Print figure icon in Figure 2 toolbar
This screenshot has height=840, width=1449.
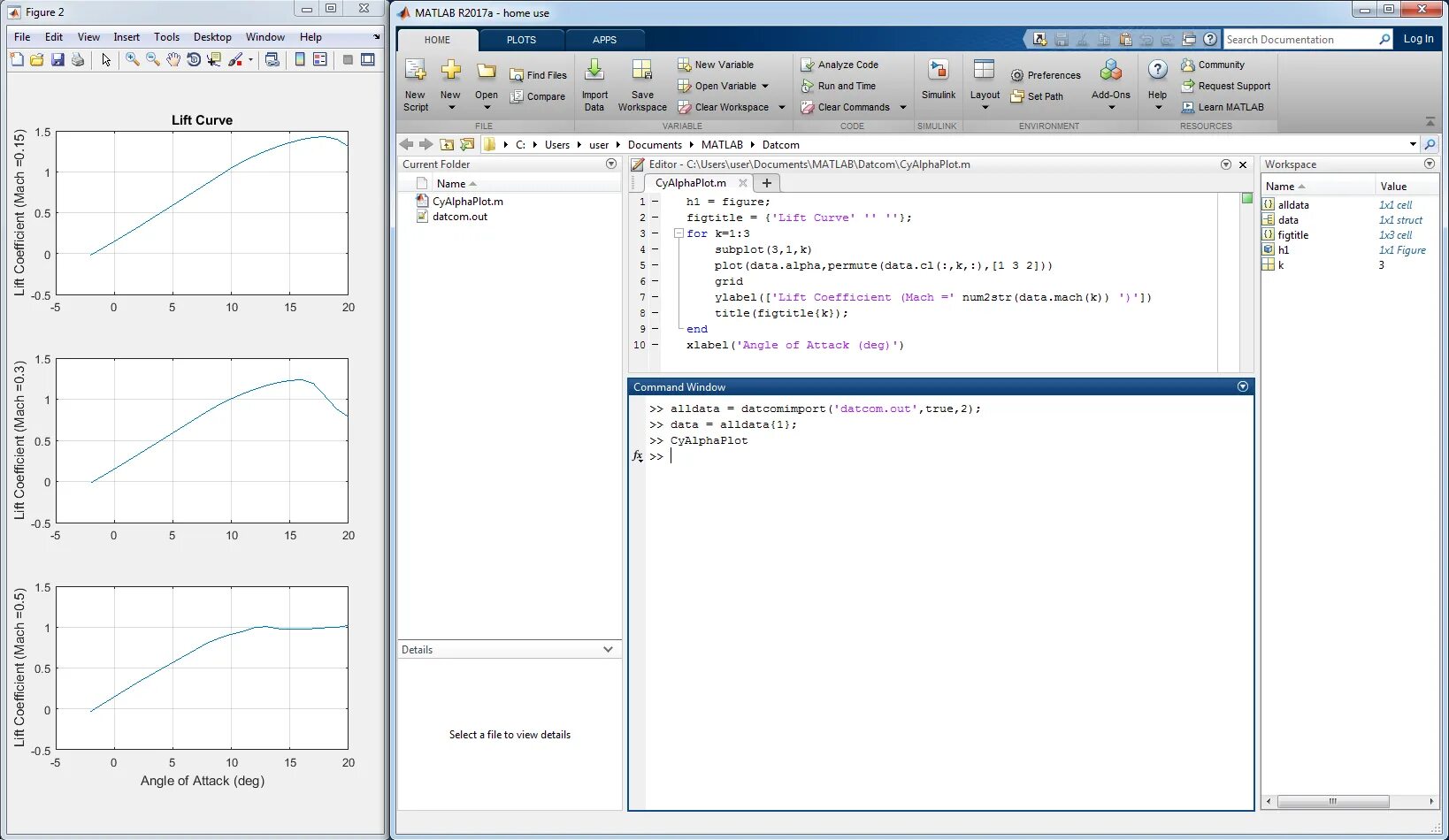coord(78,59)
